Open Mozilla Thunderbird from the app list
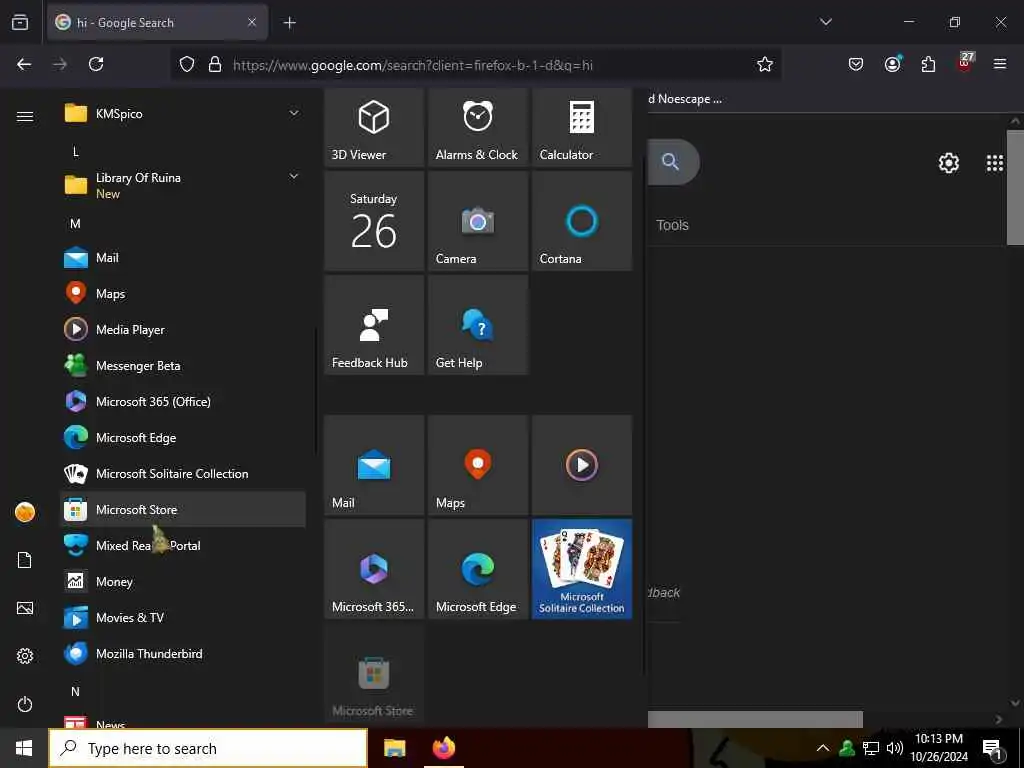The height and width of the screenshot is (768, 1024). 183,653
